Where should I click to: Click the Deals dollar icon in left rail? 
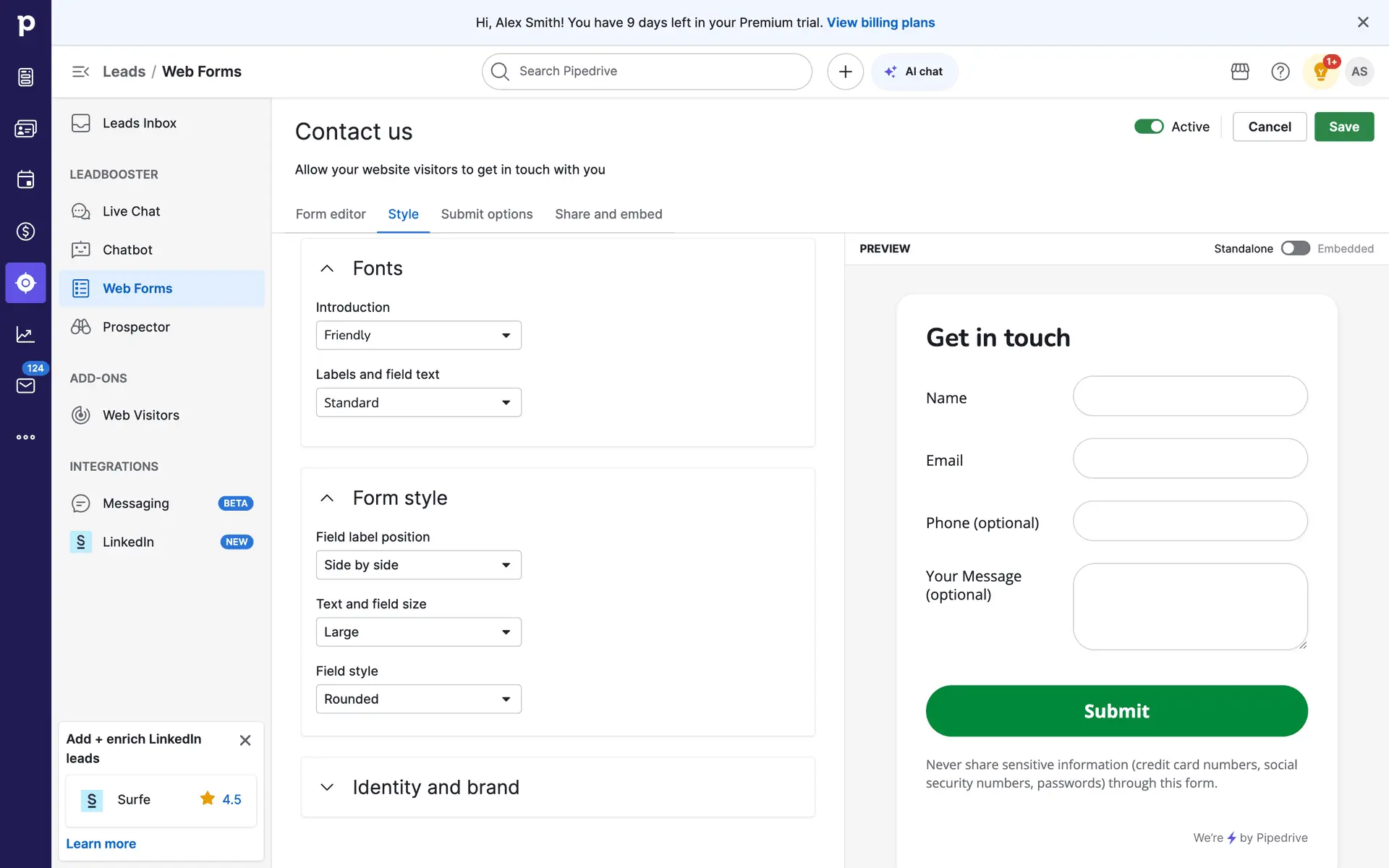pyautogui.click(x=25, y=231)
